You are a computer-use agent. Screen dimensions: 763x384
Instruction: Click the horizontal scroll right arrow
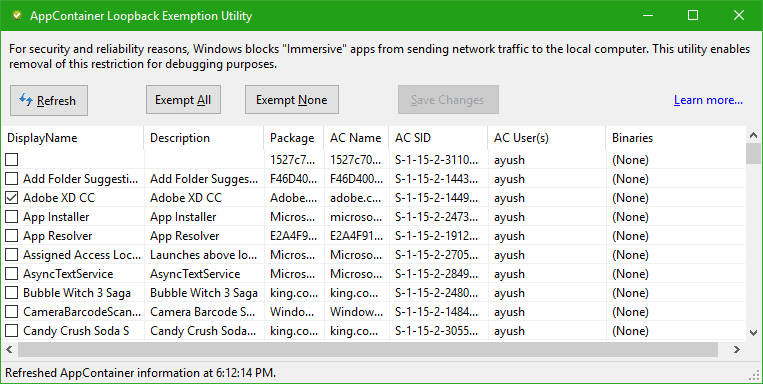(737, 349)
